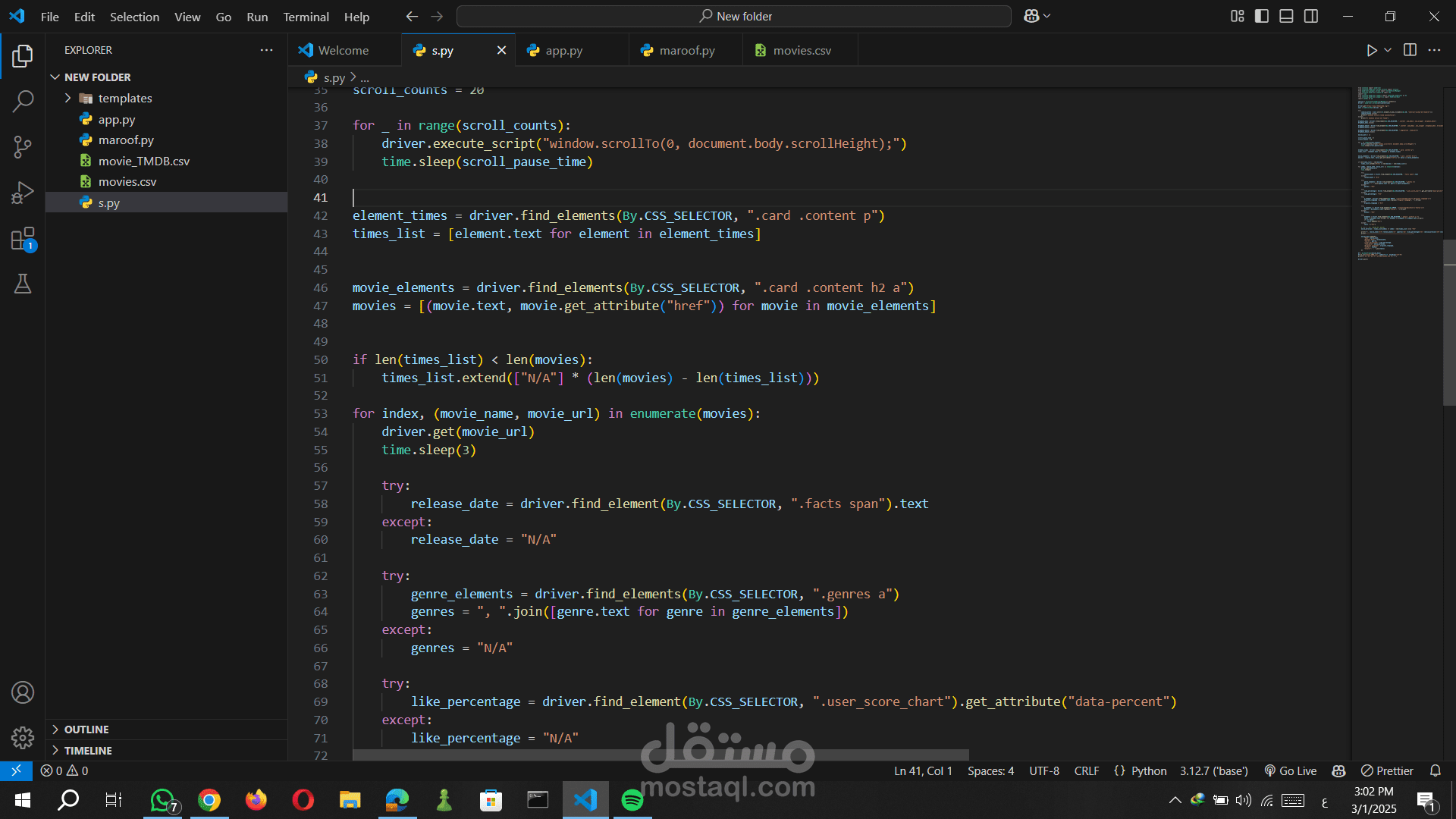Open the Extensions view

coord(23,239)
